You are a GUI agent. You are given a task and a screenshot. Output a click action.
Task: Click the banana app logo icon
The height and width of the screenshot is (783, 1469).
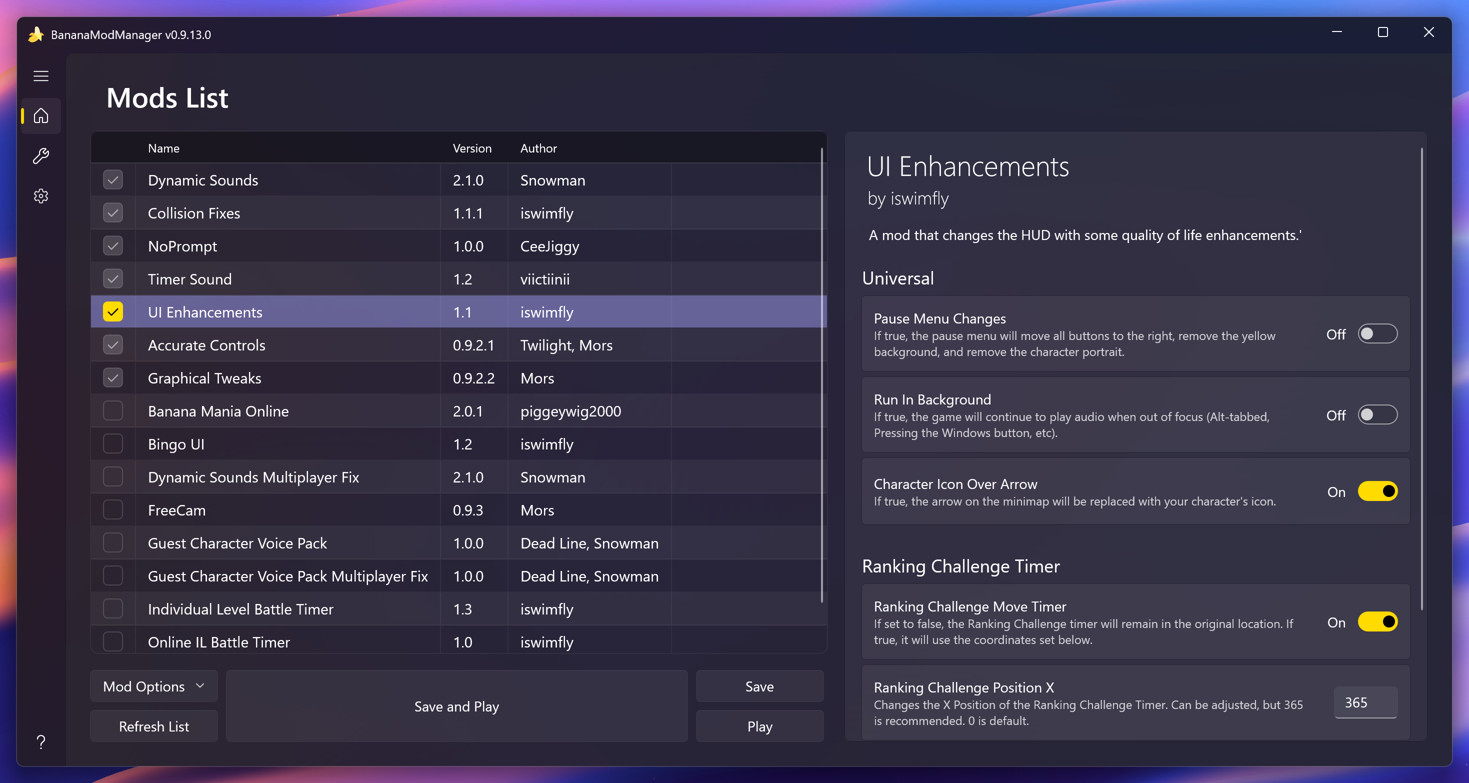tap(36, 34)
